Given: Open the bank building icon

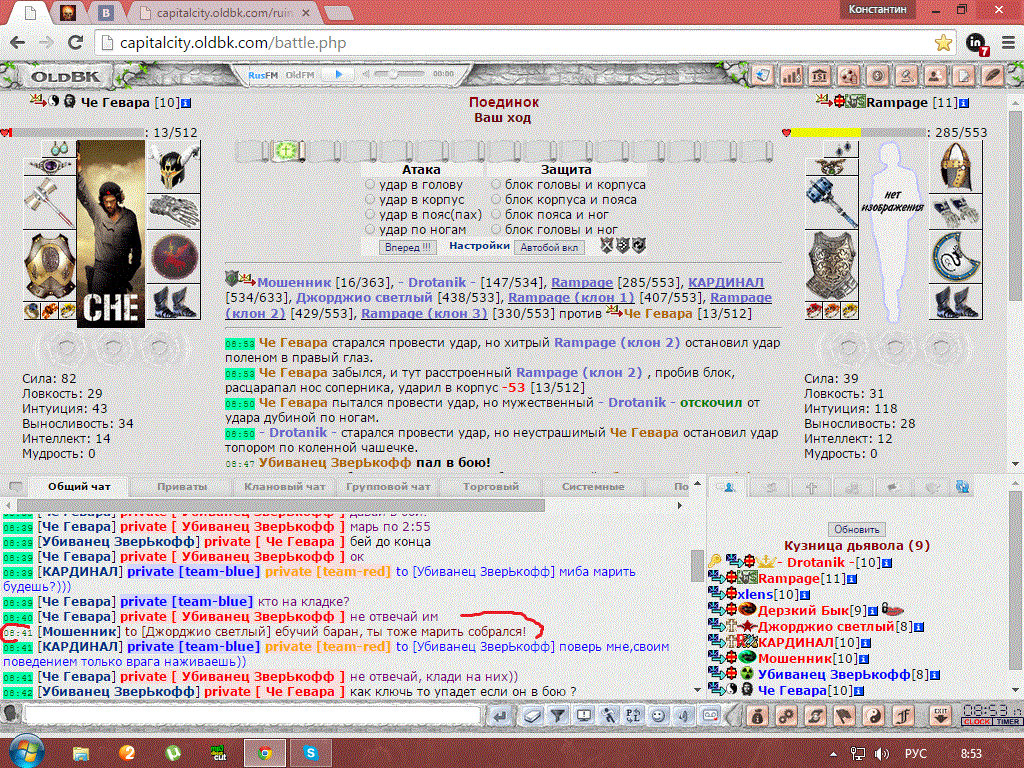Looking at the screenshot, I should [x=820, y=76].
